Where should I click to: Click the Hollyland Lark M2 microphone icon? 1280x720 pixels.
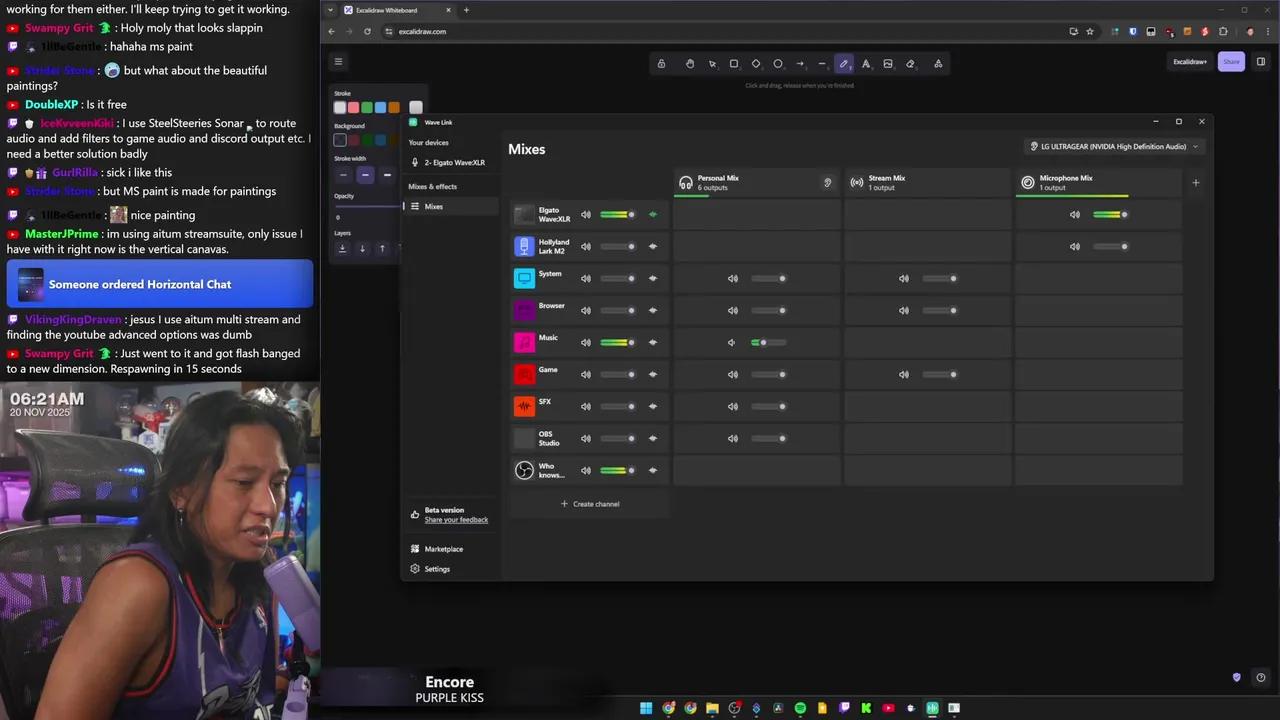pos(524,246)
